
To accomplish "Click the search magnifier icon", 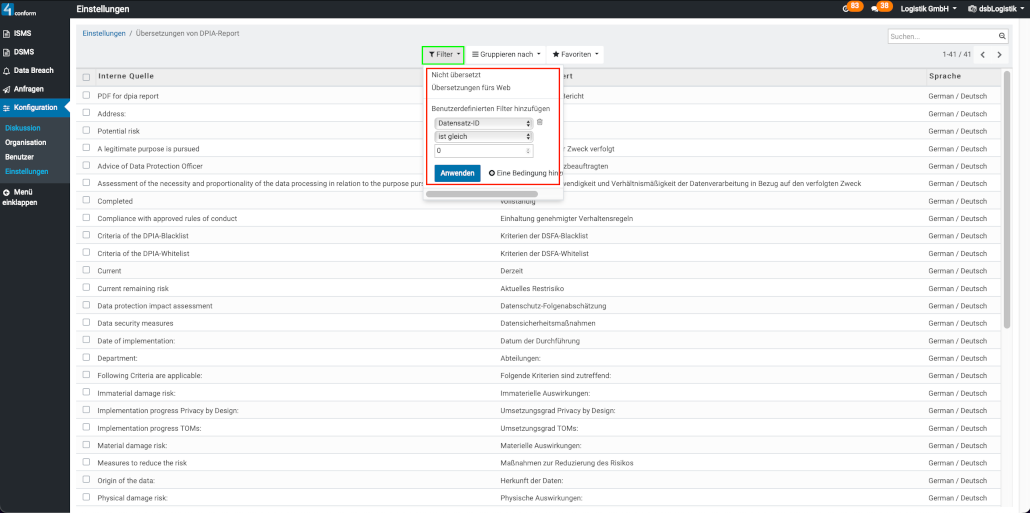I will pyautogui.click(x=1000, y=36).
